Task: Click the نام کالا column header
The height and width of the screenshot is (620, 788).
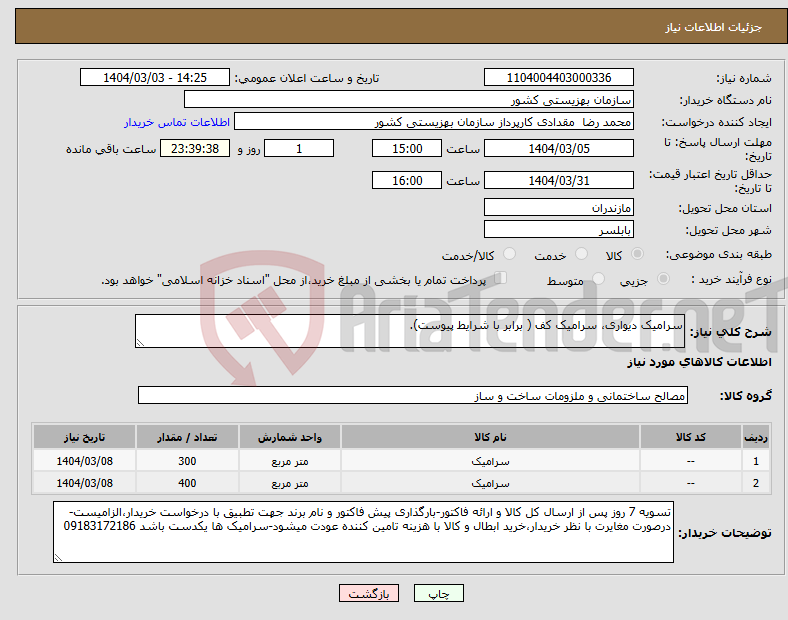Action: (490, 437)
